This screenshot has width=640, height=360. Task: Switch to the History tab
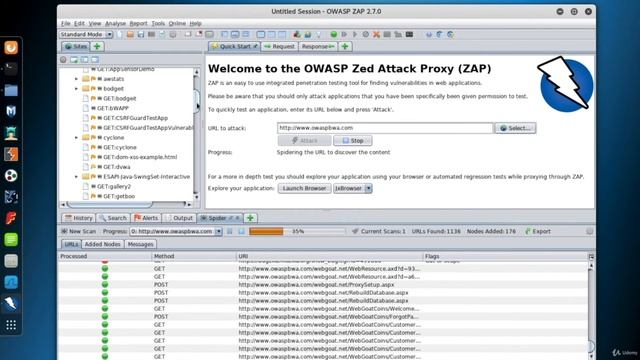click(x=78, y=218)
